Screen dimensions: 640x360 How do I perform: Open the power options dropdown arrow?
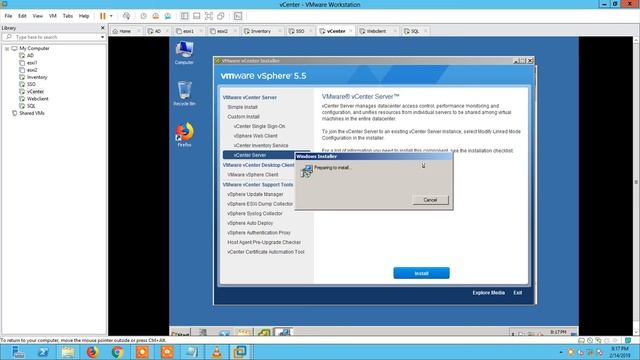[x=111, y=16]
